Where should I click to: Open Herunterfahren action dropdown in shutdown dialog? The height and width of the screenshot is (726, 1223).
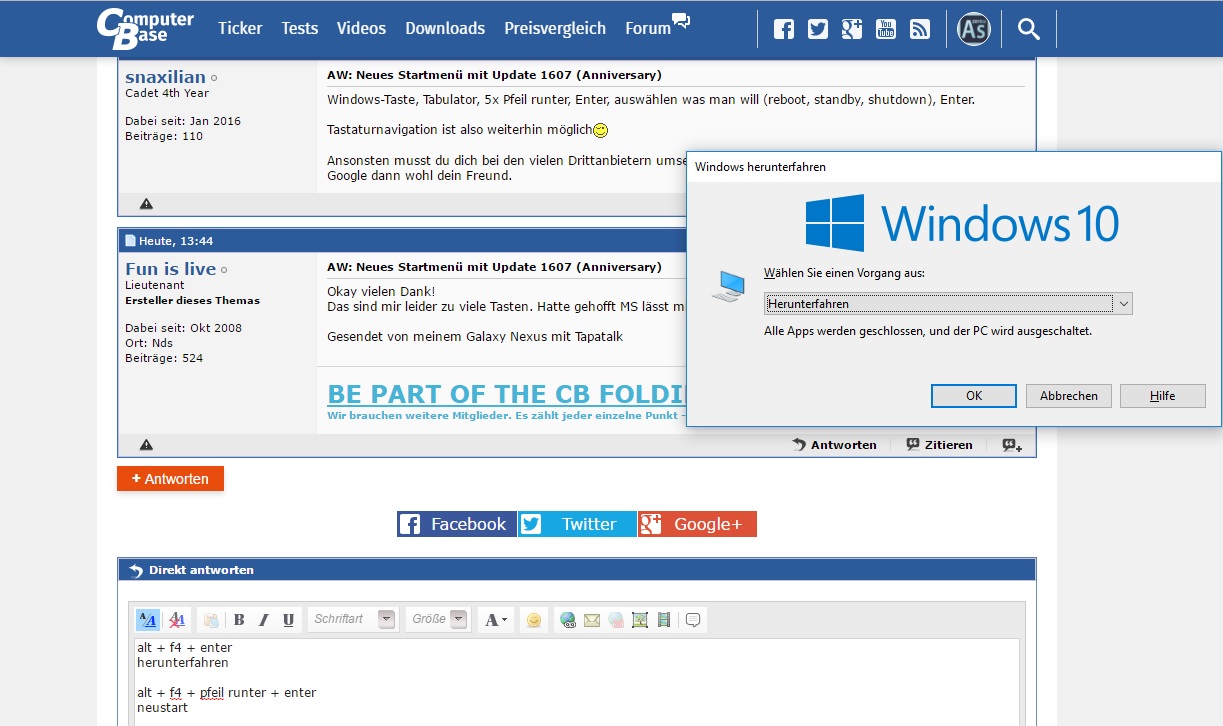[x=947, y=303]
